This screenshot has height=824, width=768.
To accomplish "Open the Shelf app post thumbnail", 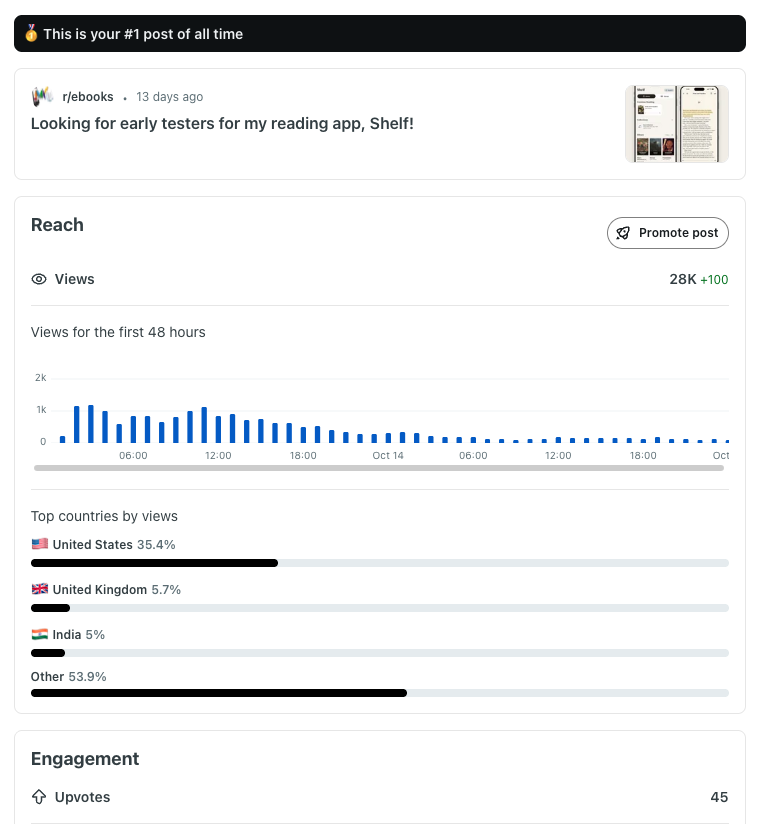I will click(x=677, y=124).
